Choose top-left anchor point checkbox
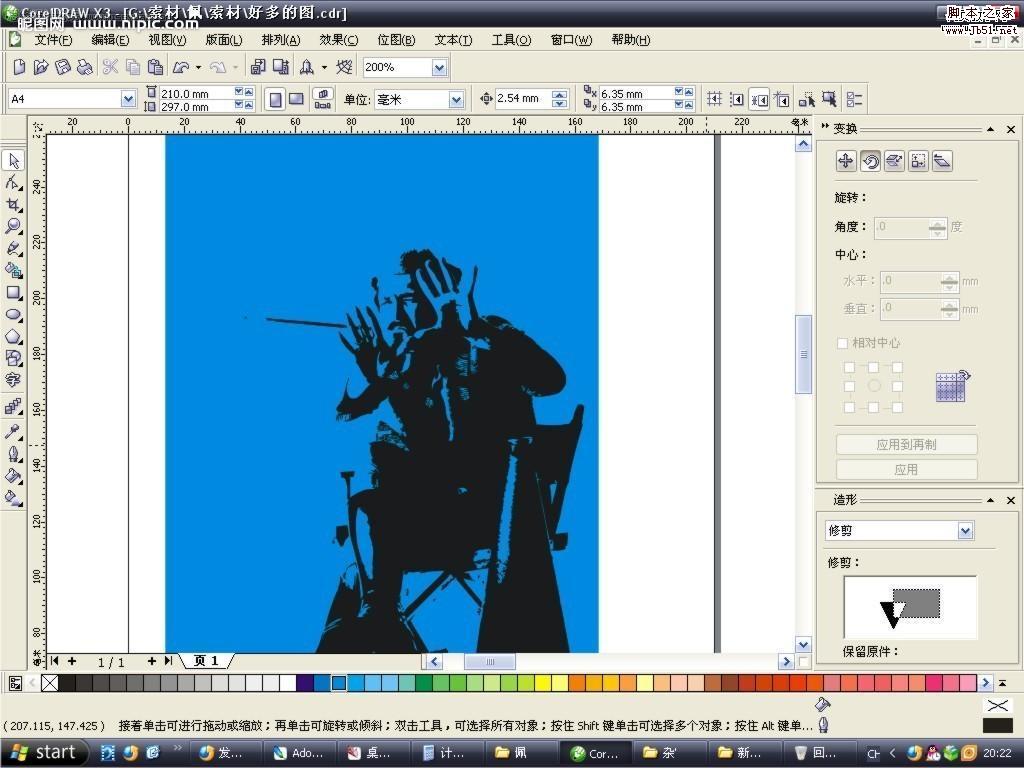The image size is (1024, 768). [x=849, y=367]
